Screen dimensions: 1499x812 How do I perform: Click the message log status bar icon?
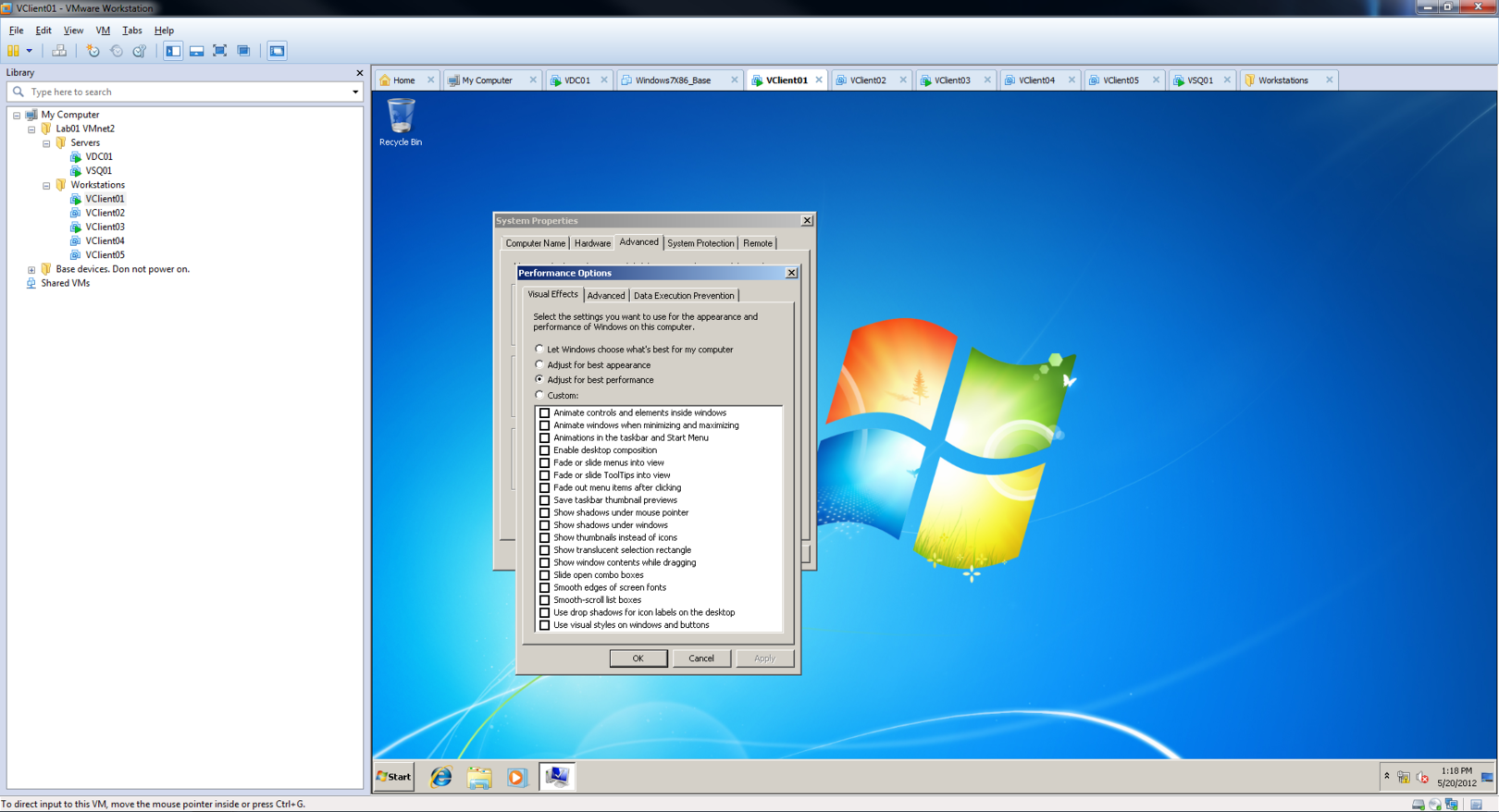pos(1477,805)
